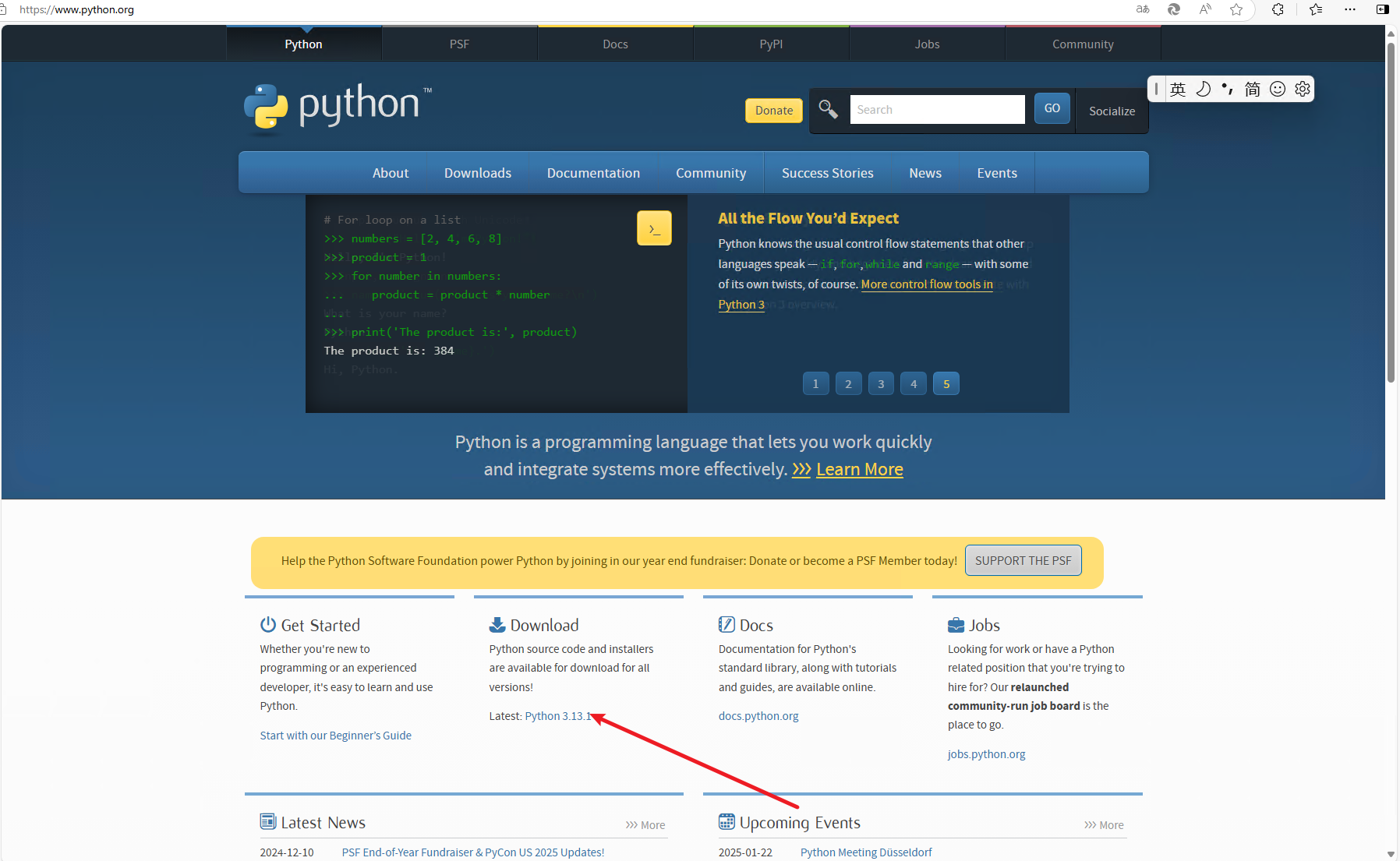Click the magnifying glass search icon

pyautogui.click(x=828, y=110)
